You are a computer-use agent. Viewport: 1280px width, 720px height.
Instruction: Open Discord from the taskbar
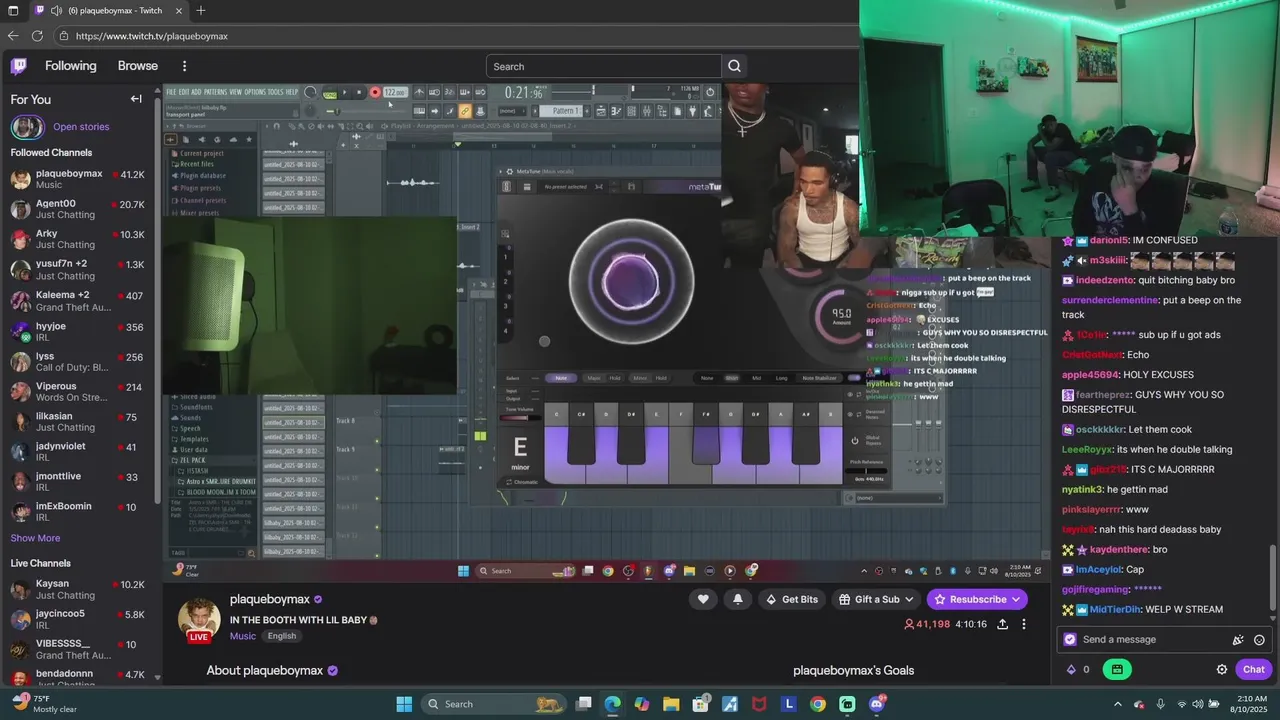coord(877,704)
